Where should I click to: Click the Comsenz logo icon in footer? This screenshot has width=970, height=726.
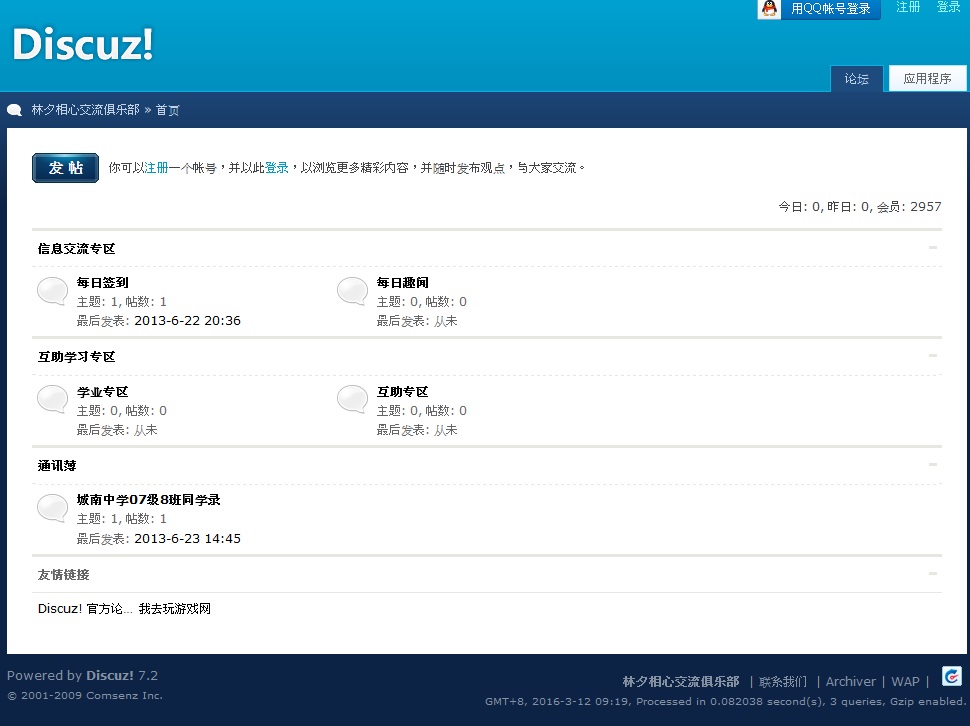951,676
